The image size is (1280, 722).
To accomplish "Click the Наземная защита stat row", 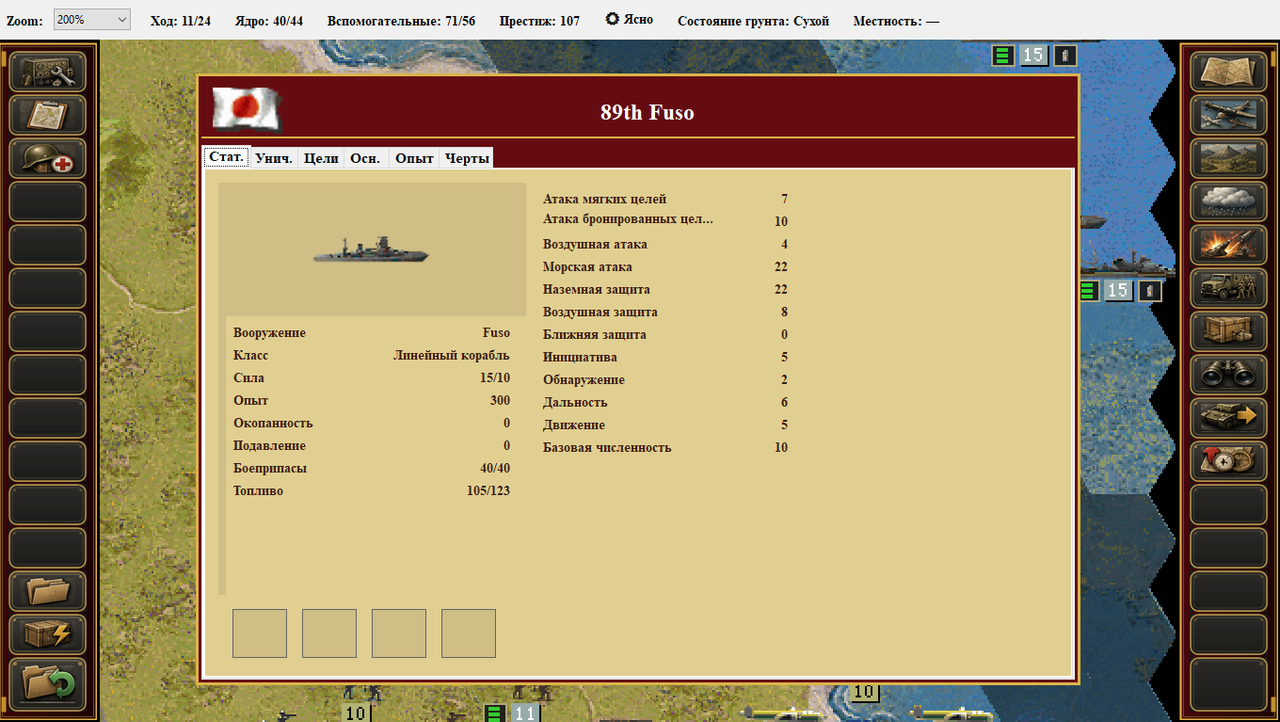I will click(665, 289).
